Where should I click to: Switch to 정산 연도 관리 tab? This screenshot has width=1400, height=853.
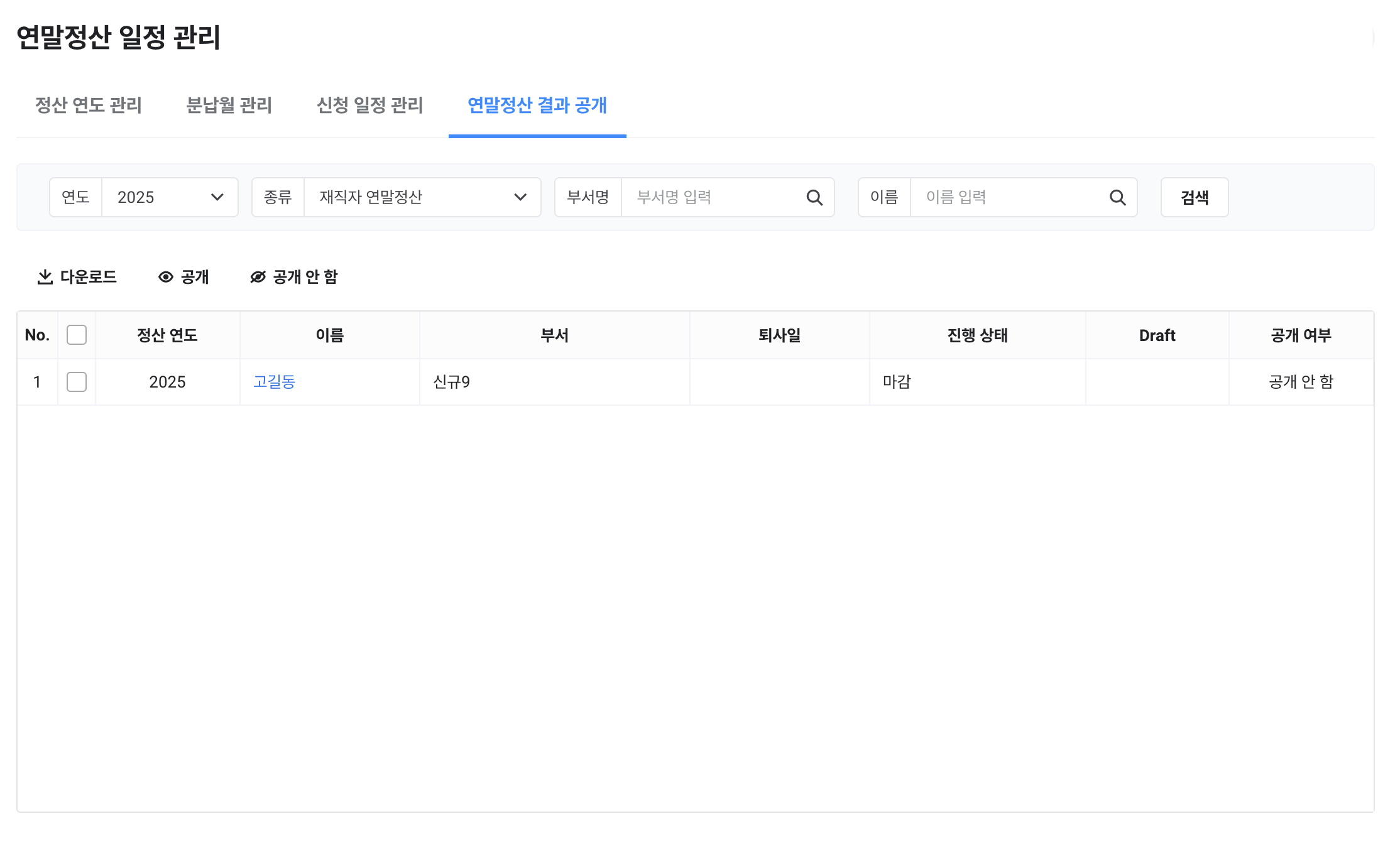pyautogui.click(x=89, y=105)
